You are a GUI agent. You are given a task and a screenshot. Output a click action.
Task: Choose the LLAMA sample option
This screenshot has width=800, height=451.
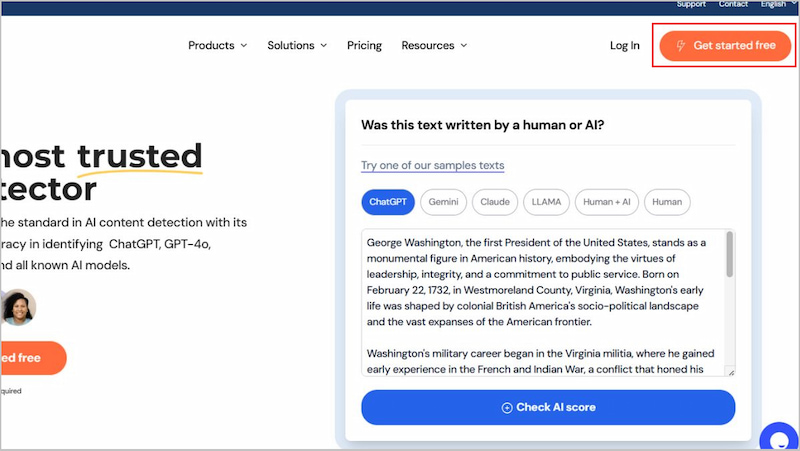[546, 202]
